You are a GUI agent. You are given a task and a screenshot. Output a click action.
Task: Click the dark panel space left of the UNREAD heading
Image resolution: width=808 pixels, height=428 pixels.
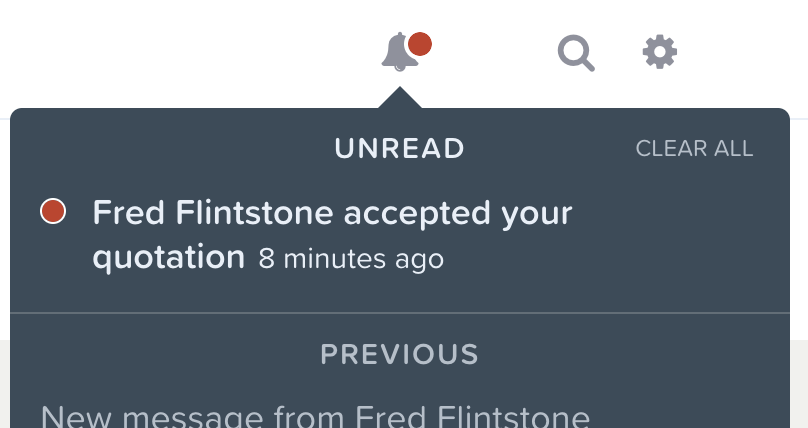point(170,149)
